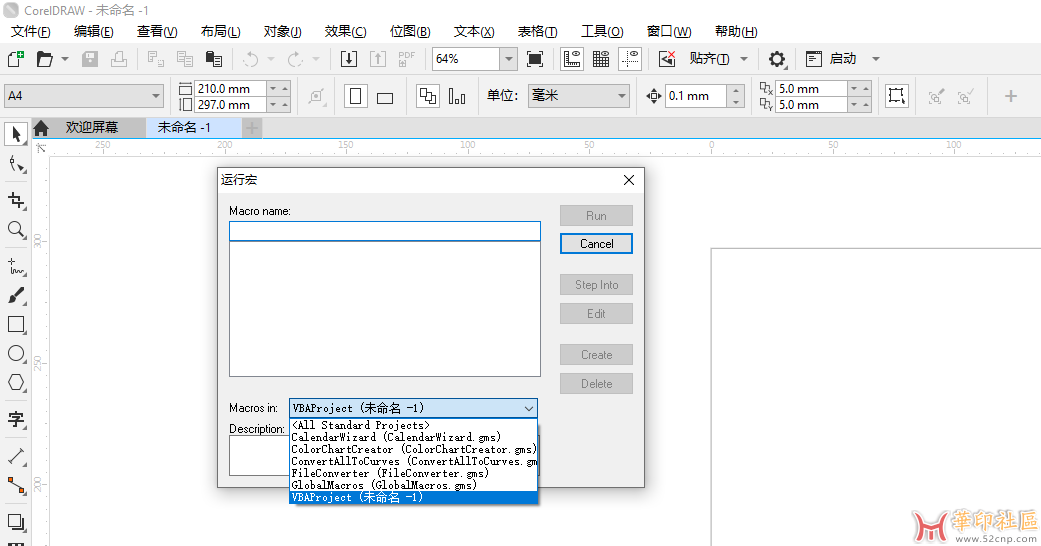Expand the Open folder dropdown arrow
Viewport: 1041px width, 546px height.
pos(64,59)
